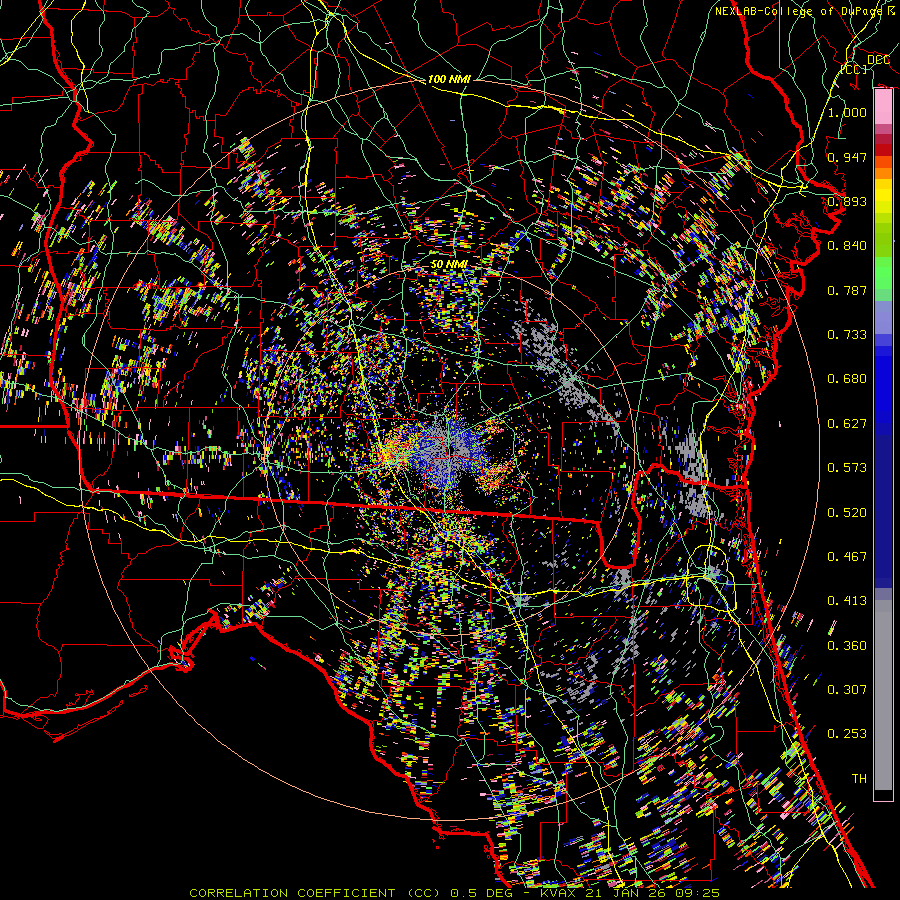The height and width of the screenshot is (900, 900).
Task: Select the 0.680 legend value
Action: pos(847,379)
